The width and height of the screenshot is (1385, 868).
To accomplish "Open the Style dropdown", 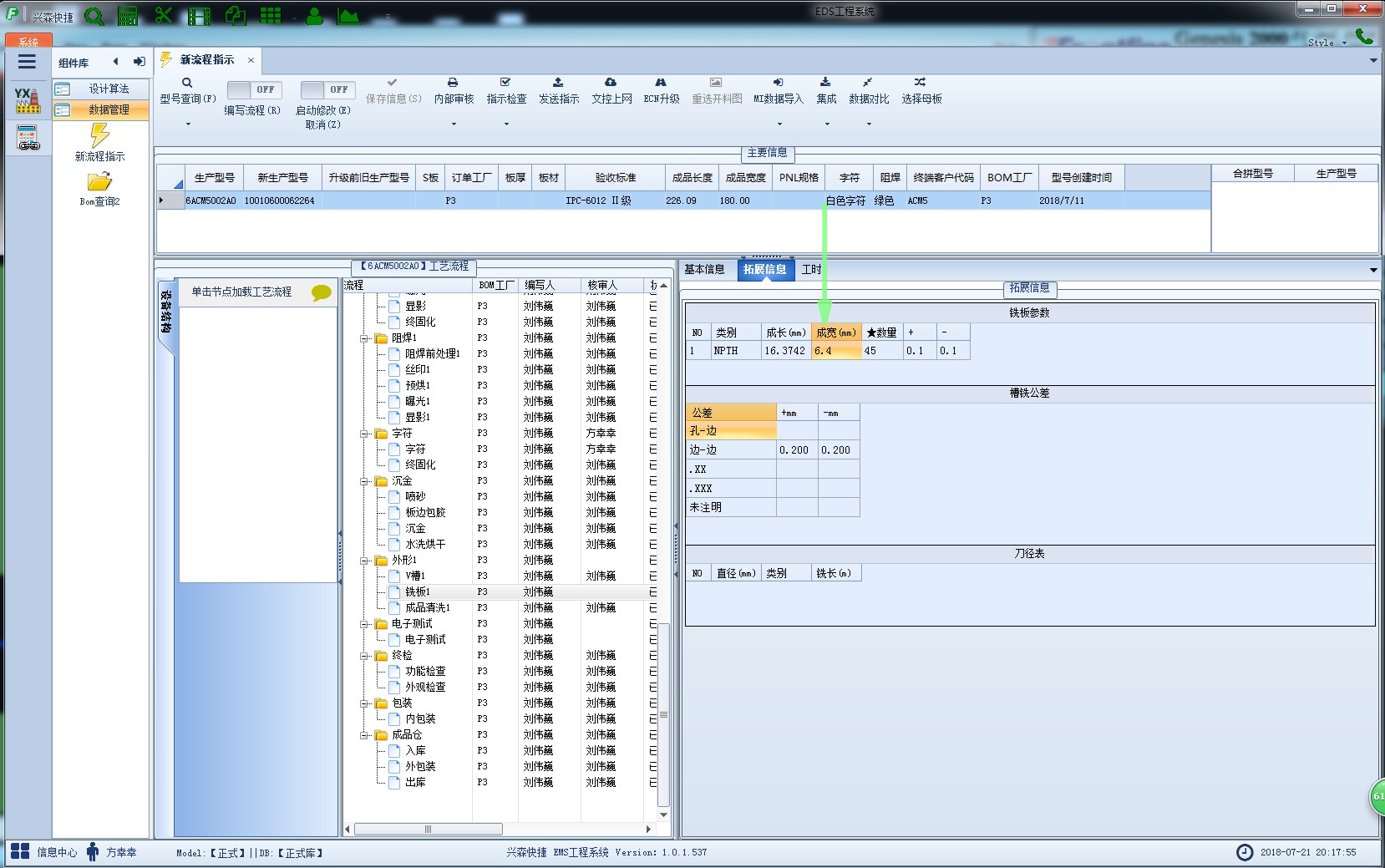I will (x=1327, y=42).
